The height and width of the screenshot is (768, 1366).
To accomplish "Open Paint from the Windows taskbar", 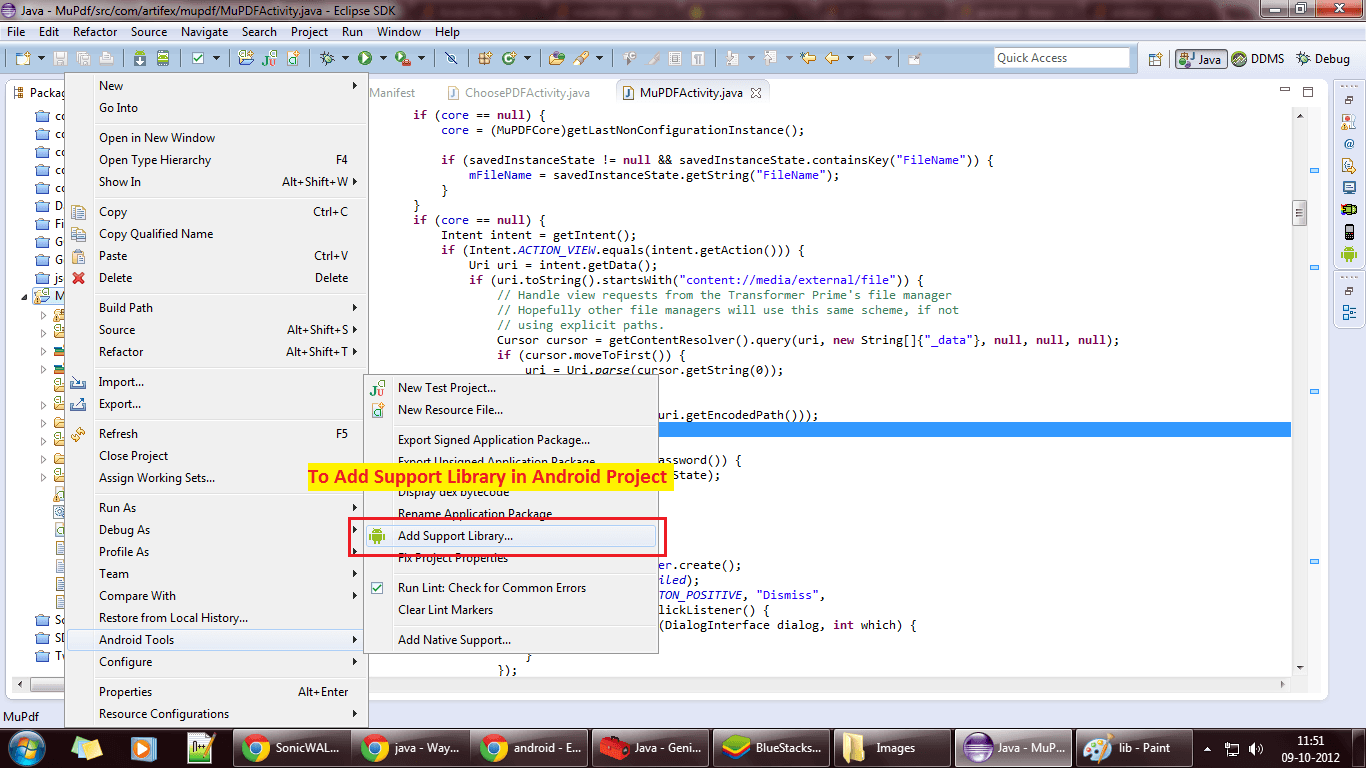I will coord(1122,748).
